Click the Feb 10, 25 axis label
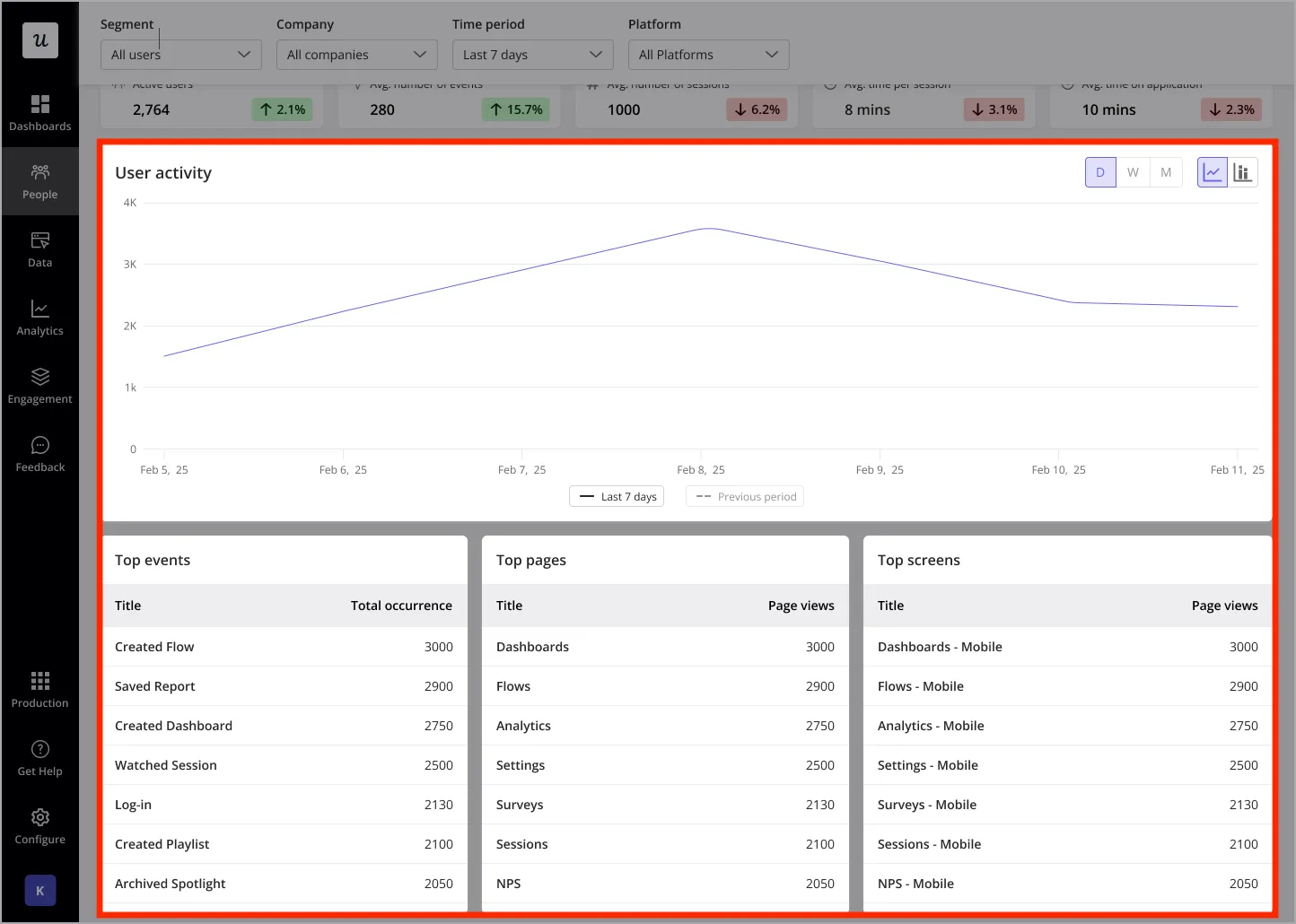 [x=1058, y=470]
